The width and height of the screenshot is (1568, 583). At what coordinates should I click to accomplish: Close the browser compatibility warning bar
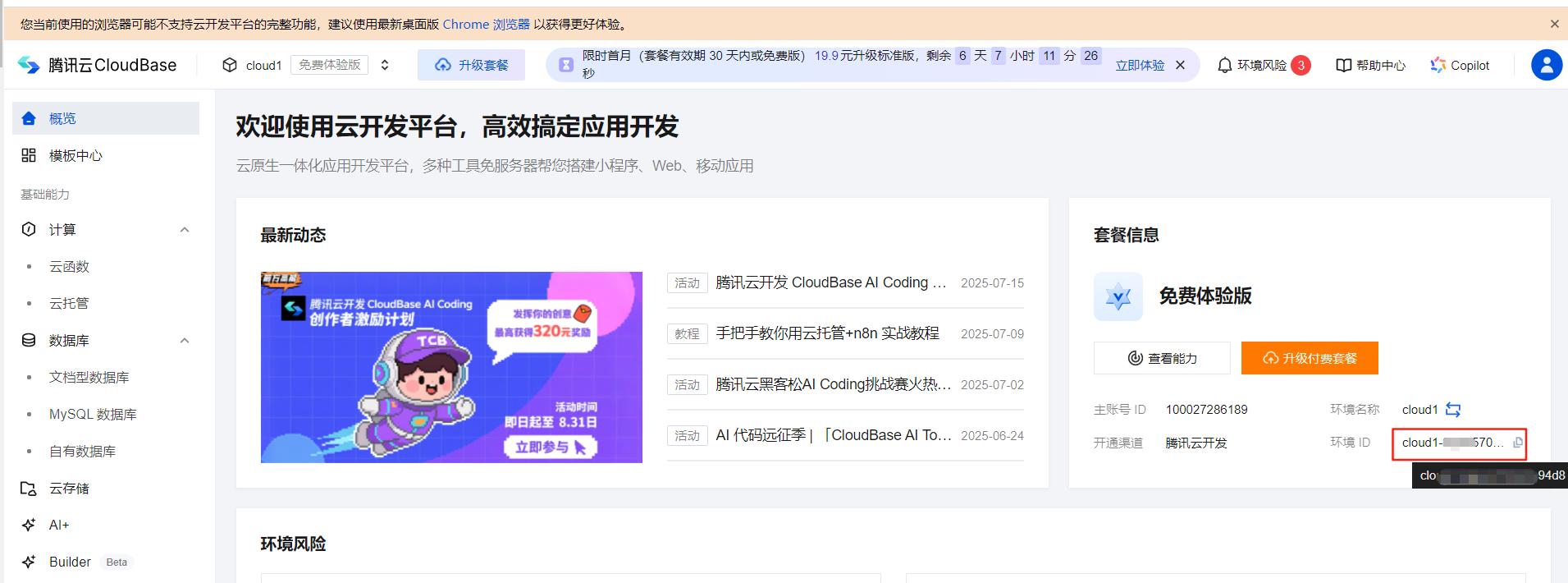click(x=1554, y=24)
